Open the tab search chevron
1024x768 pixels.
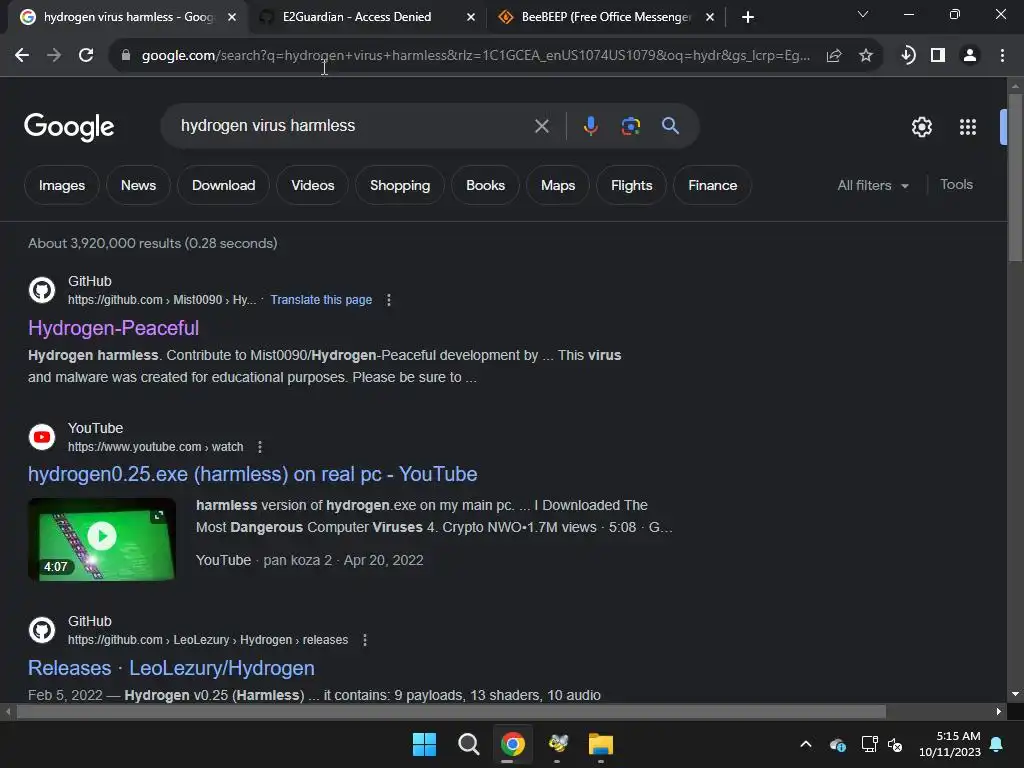tap(863, 14)
